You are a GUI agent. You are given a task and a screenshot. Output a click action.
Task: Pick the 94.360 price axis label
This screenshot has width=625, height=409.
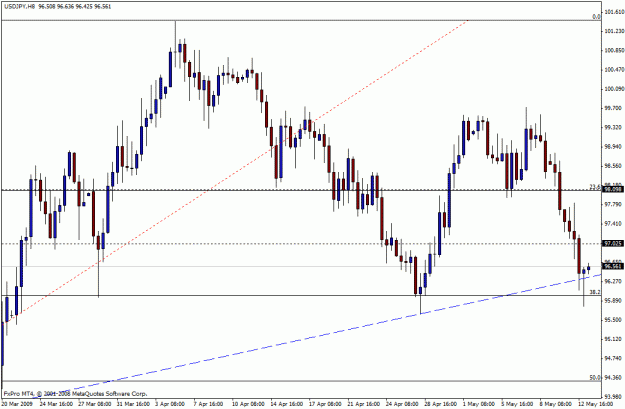[x=614, y=378]
